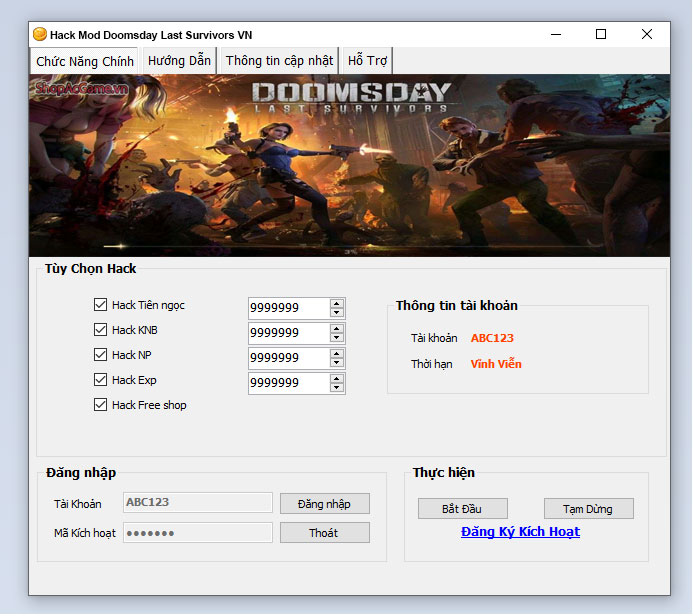
Task: Increase Hack KNB value with up arrow
Action: point(337,328)
